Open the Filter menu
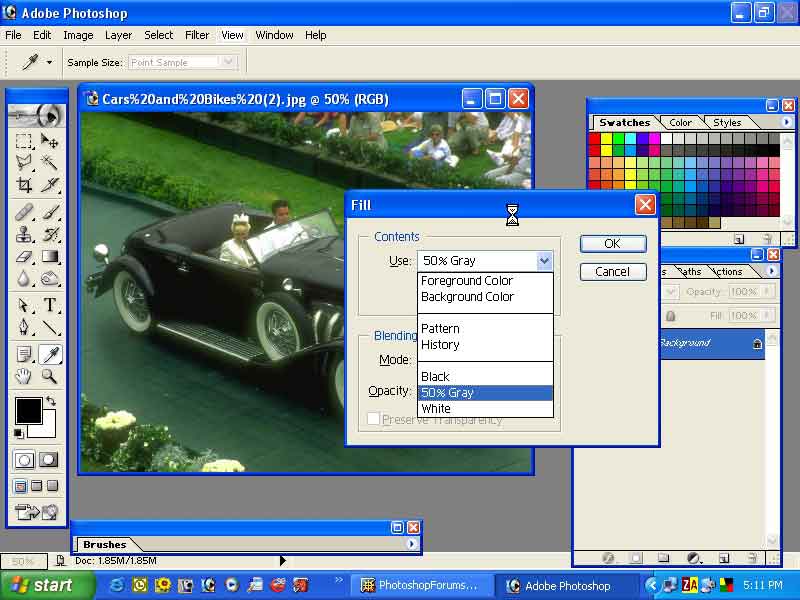Image resolution: width=800 pixels, height=600 pixels. [x=197, y=35]
